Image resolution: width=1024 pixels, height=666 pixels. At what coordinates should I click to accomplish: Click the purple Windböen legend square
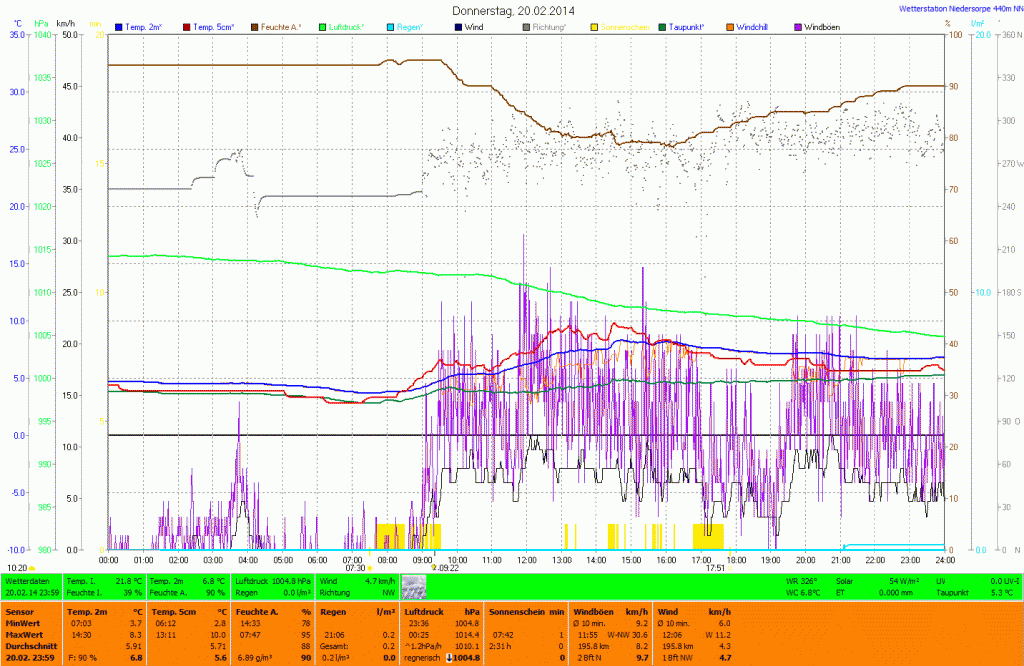click(x=798, y=26)
